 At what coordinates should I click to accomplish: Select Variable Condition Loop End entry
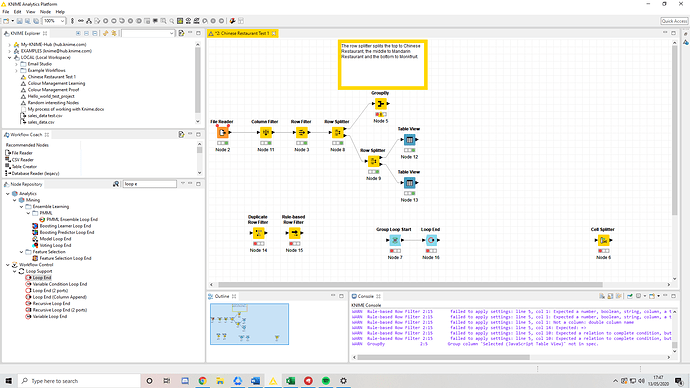[x=60, y=284]
